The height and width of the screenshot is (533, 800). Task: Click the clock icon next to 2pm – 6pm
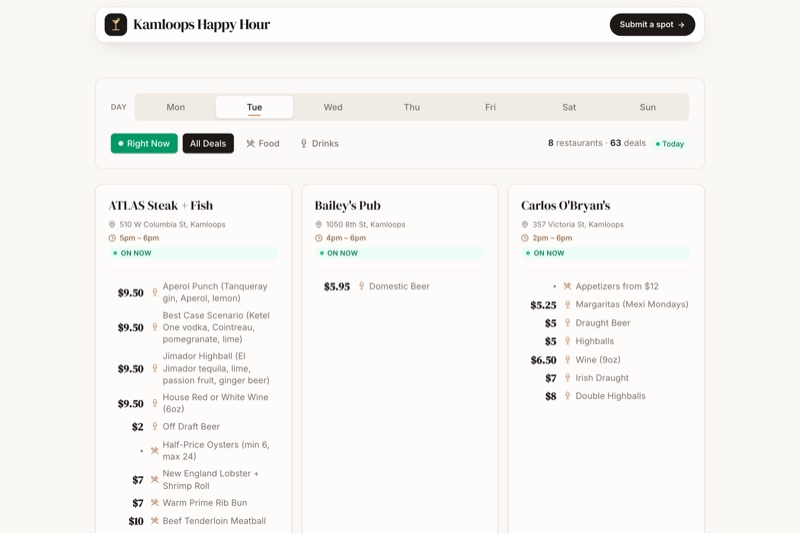[525, 238]
